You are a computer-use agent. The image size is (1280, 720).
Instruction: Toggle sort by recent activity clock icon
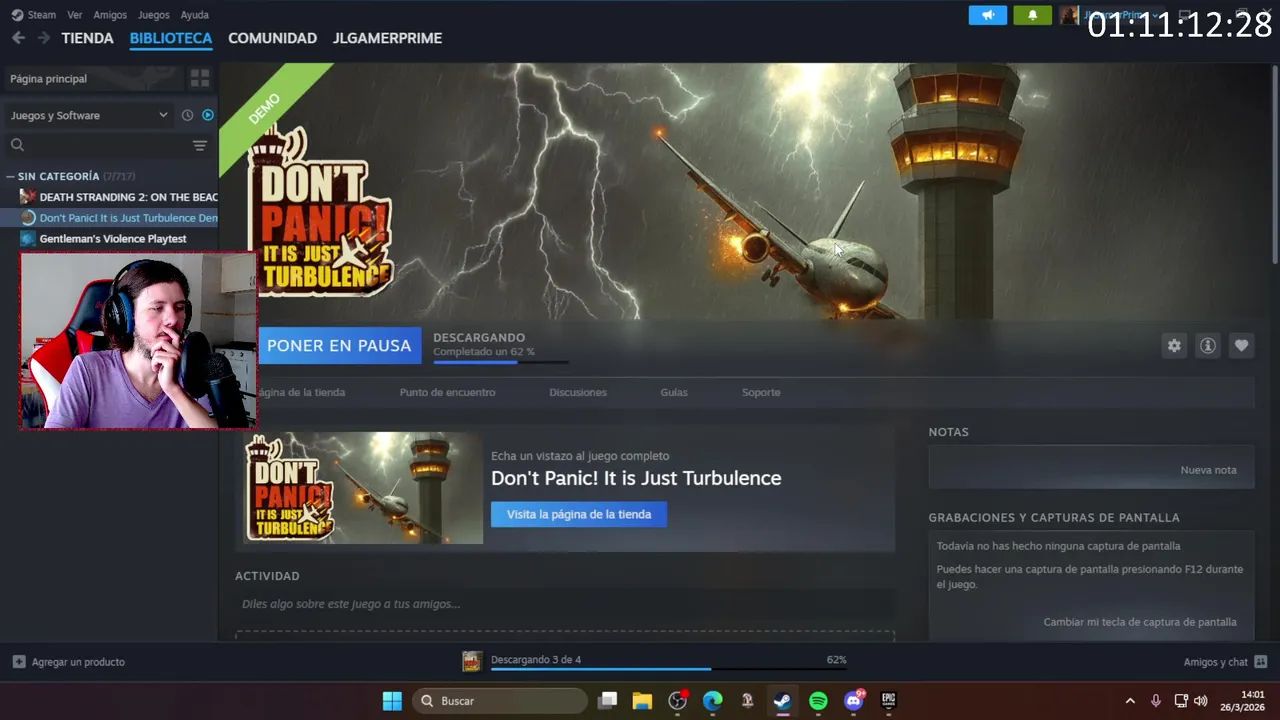click(187, 115)
